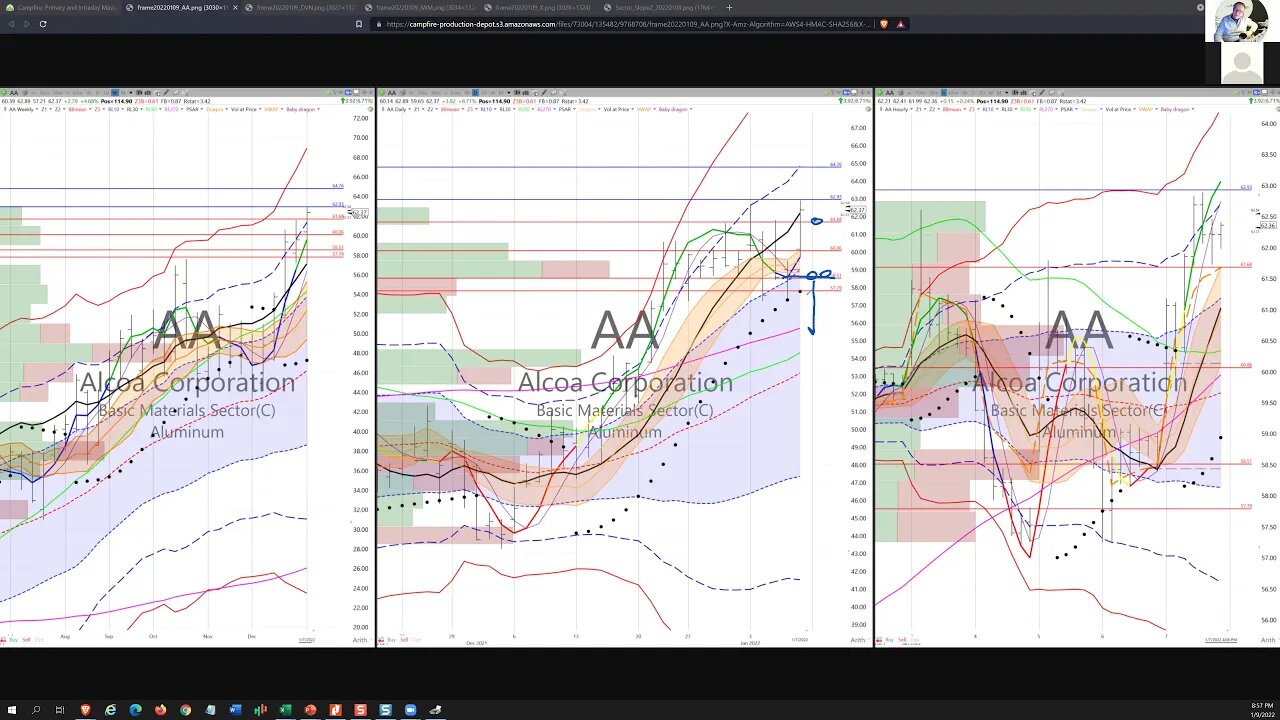Open Task View on the taskbar

click(x=60, y=710)
